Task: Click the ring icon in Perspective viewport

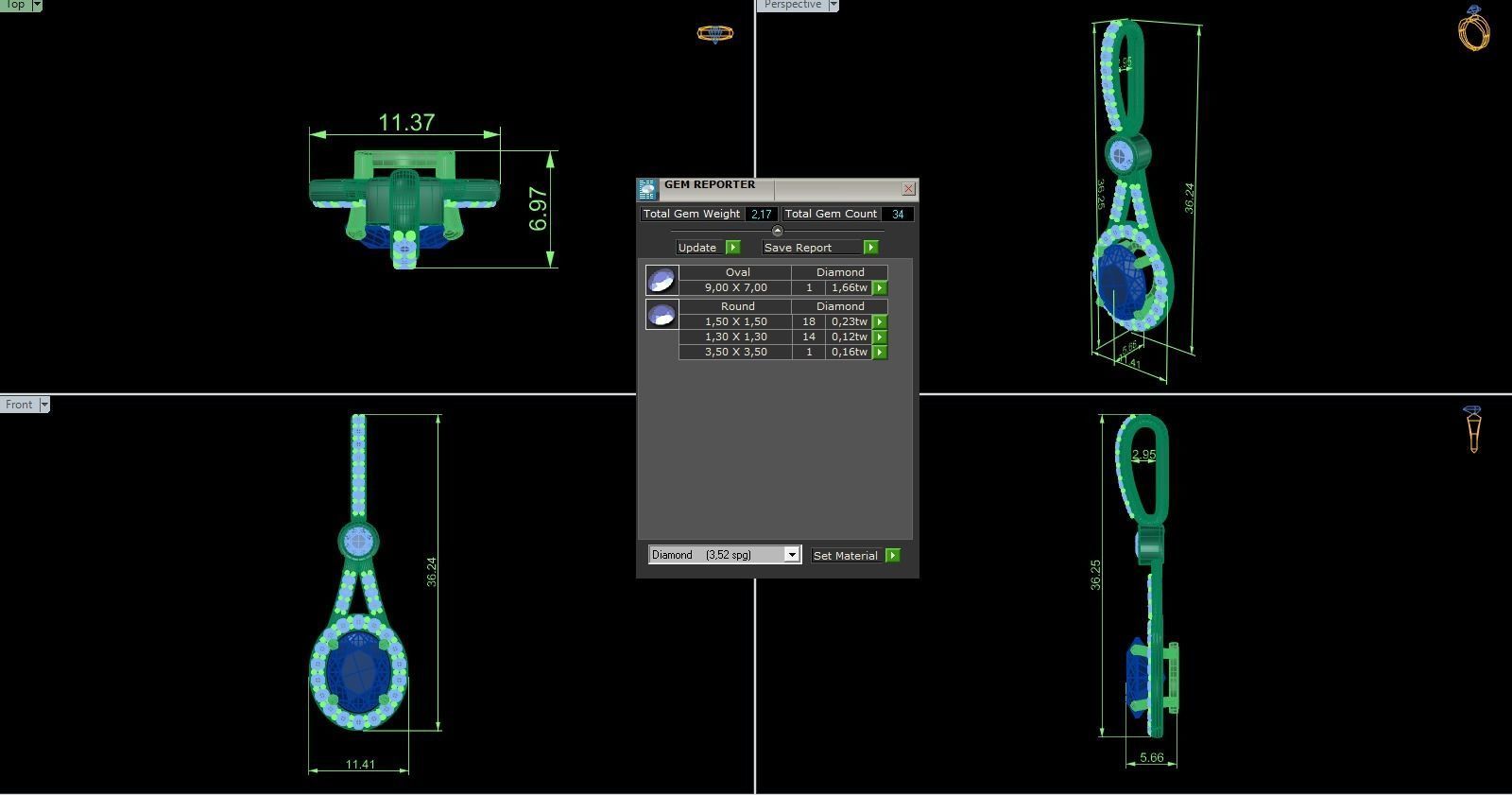Action: coord(1474,27)
